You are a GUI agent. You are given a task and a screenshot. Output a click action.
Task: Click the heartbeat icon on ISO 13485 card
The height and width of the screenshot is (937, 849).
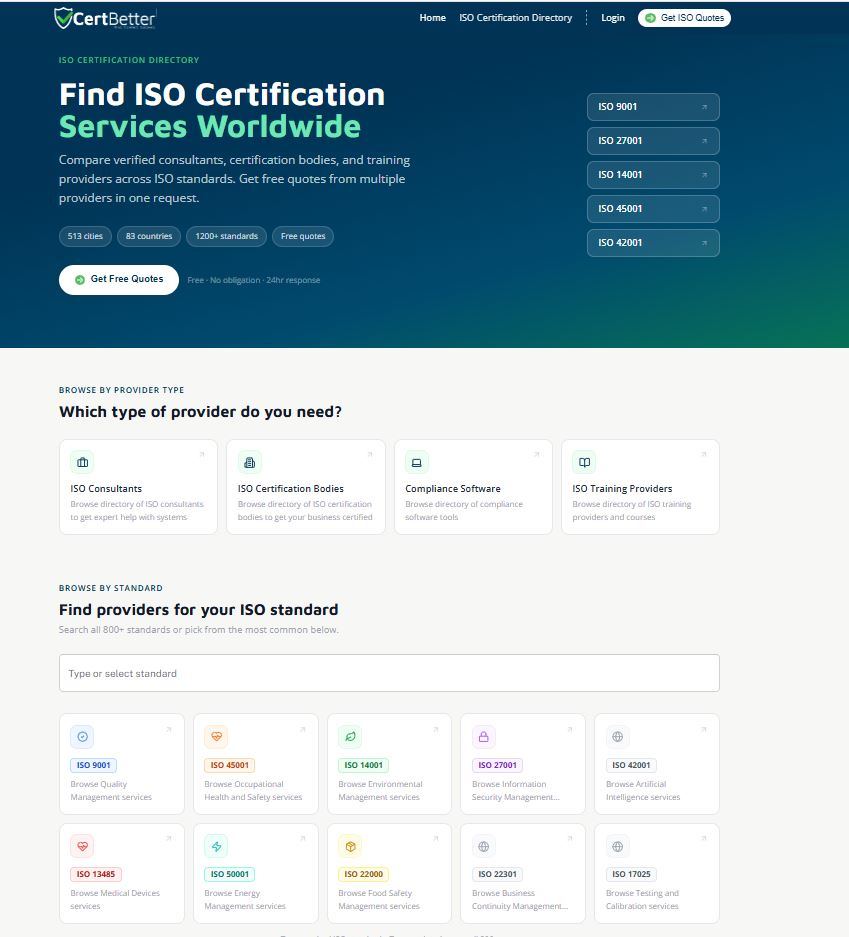(82, 846)
